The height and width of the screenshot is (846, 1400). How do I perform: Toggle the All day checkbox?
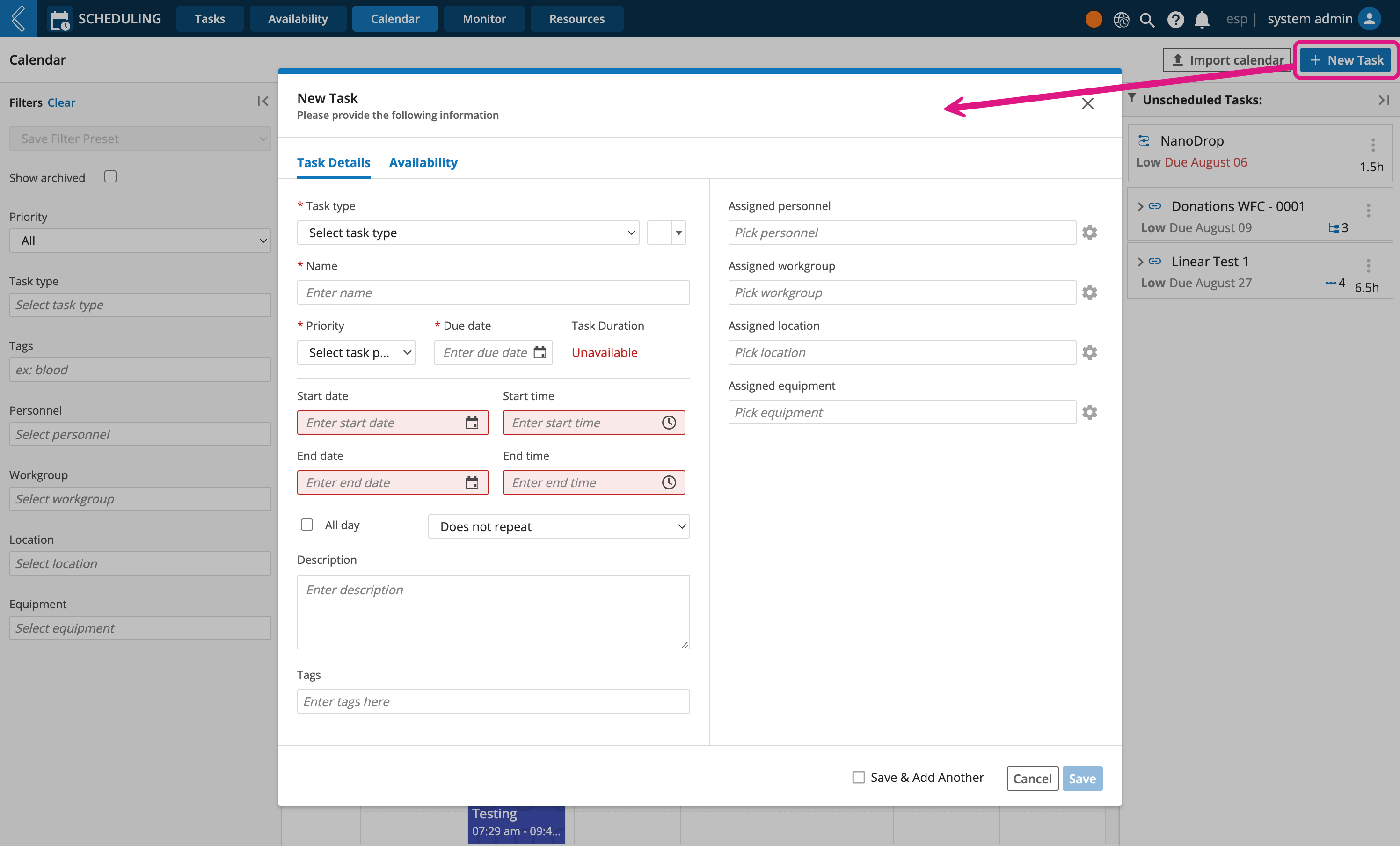pyautogui.click(x=307, y=524)
